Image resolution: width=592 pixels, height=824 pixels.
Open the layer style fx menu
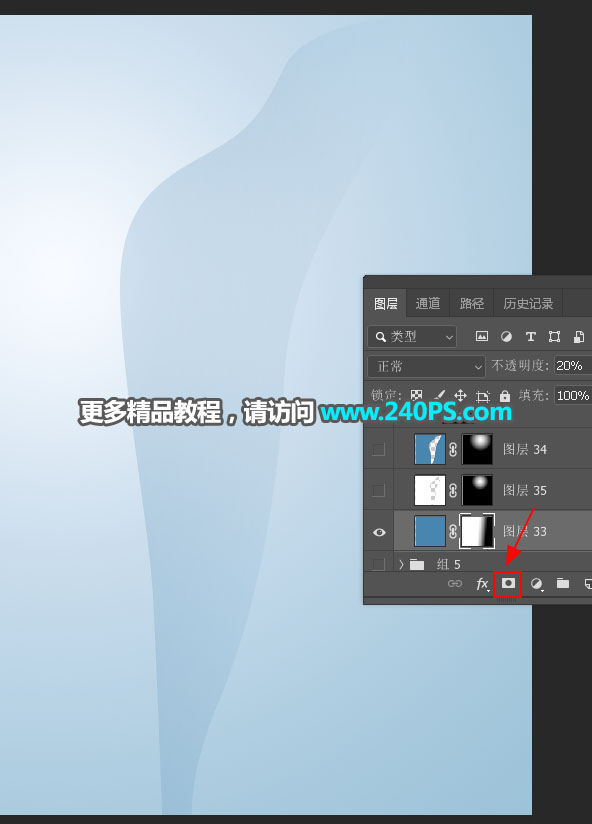pos(483,584)
